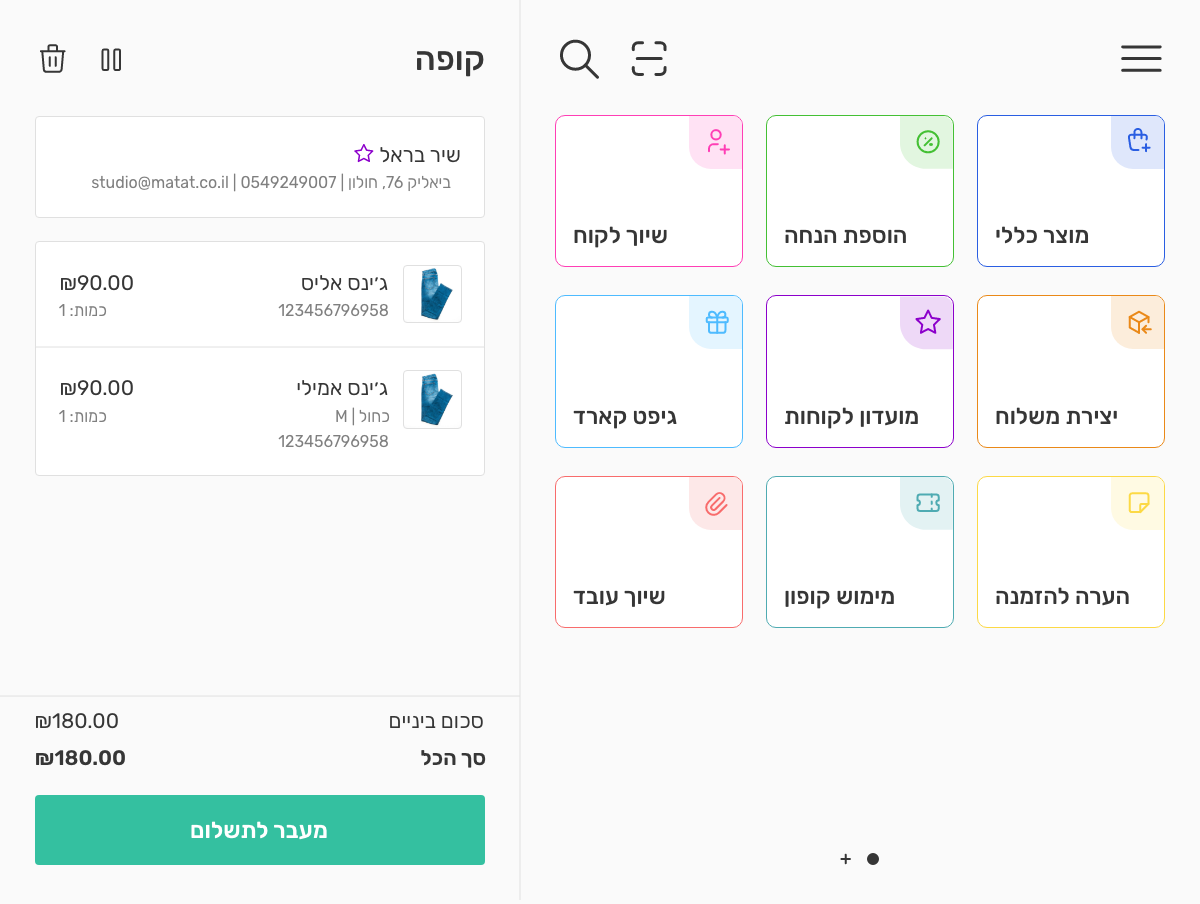1200x904 pixels.
Task: Click the שיוך עובד tile
Action: click(648, 552)
